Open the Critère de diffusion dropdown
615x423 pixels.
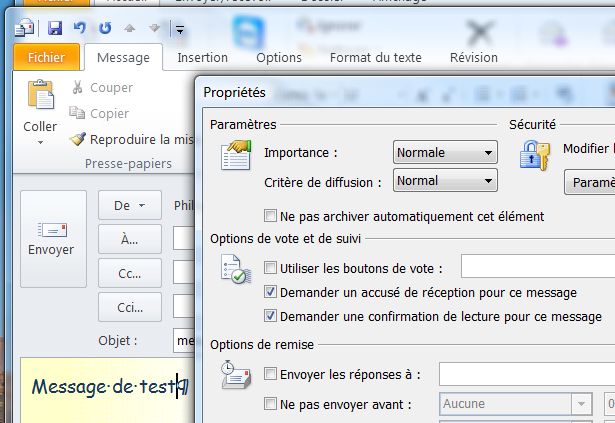pyautogui.click(x=445, y=181)
